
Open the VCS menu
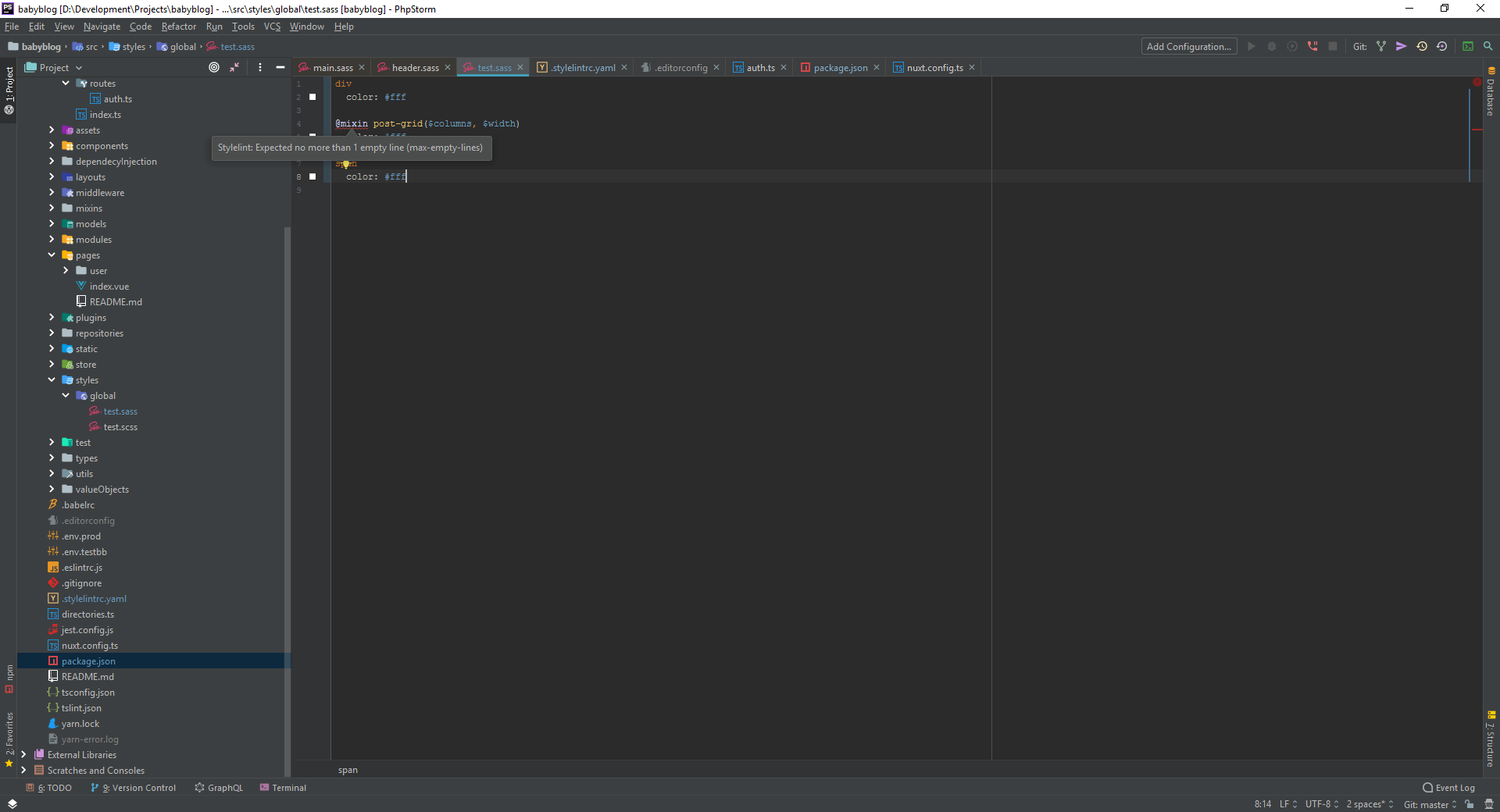(x=272, y=26)
